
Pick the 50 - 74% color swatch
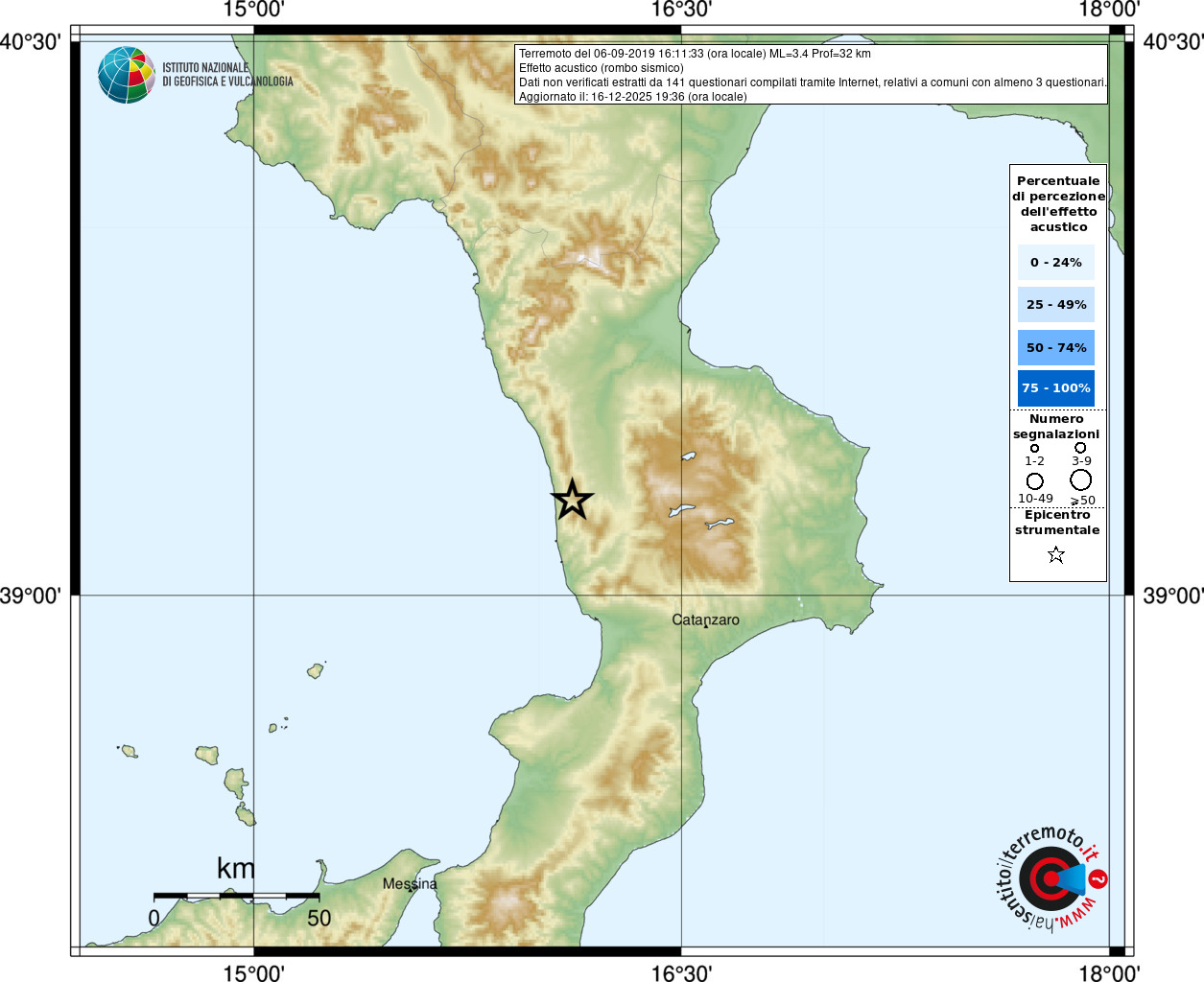[x=1055, y=347]
